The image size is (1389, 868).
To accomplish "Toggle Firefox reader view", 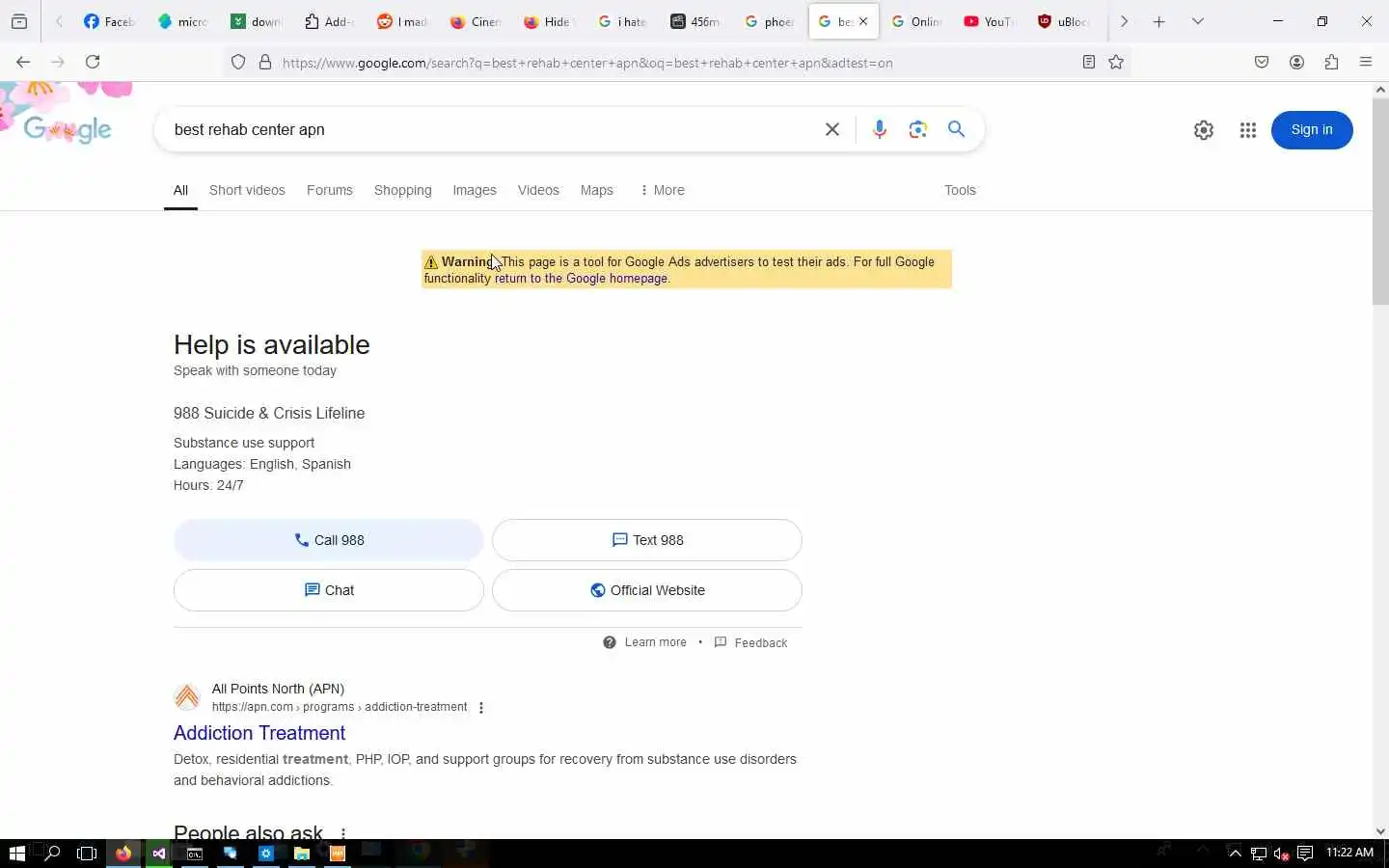I will [1089, 62].
